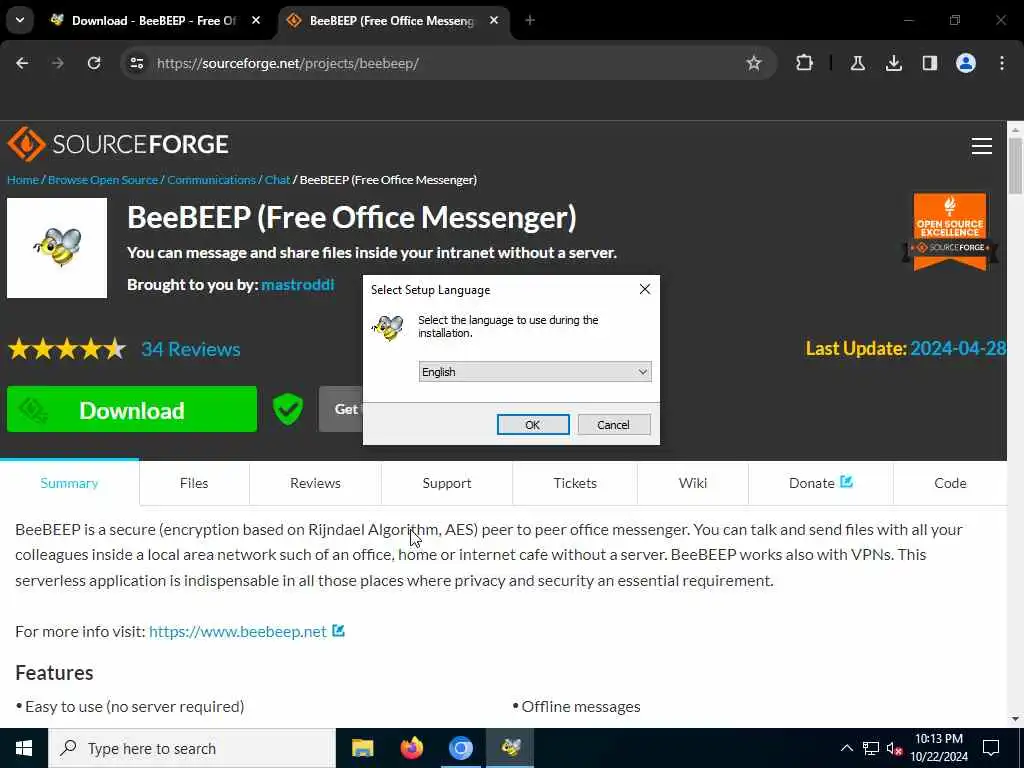This screenshot has width=1024, height=768.
Task: Click the Home breadcrumb link
Action: (23, 180)
